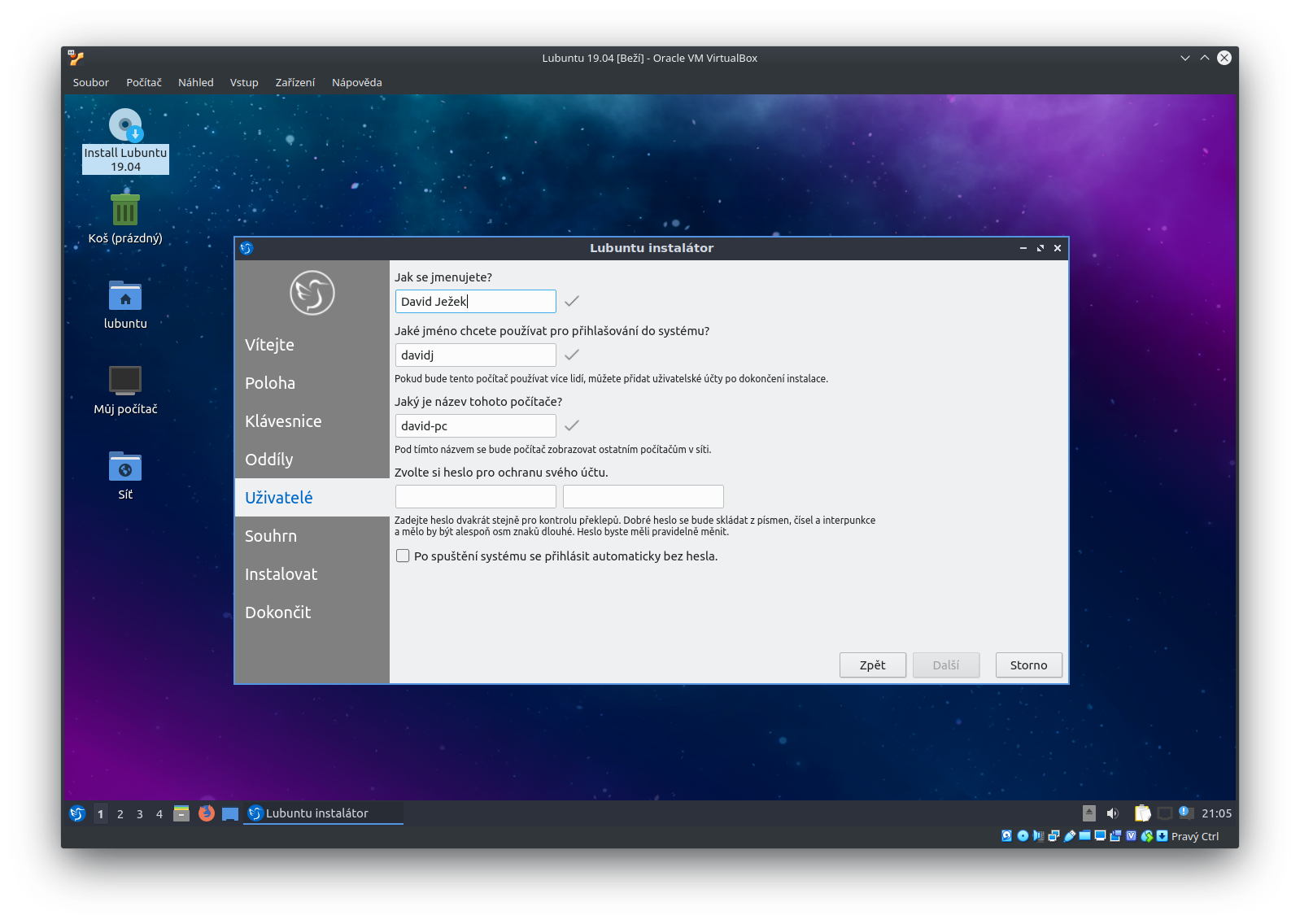
Task: Click the VirtualBox network adapters indicator
Action: click(x=1054, y=836)
